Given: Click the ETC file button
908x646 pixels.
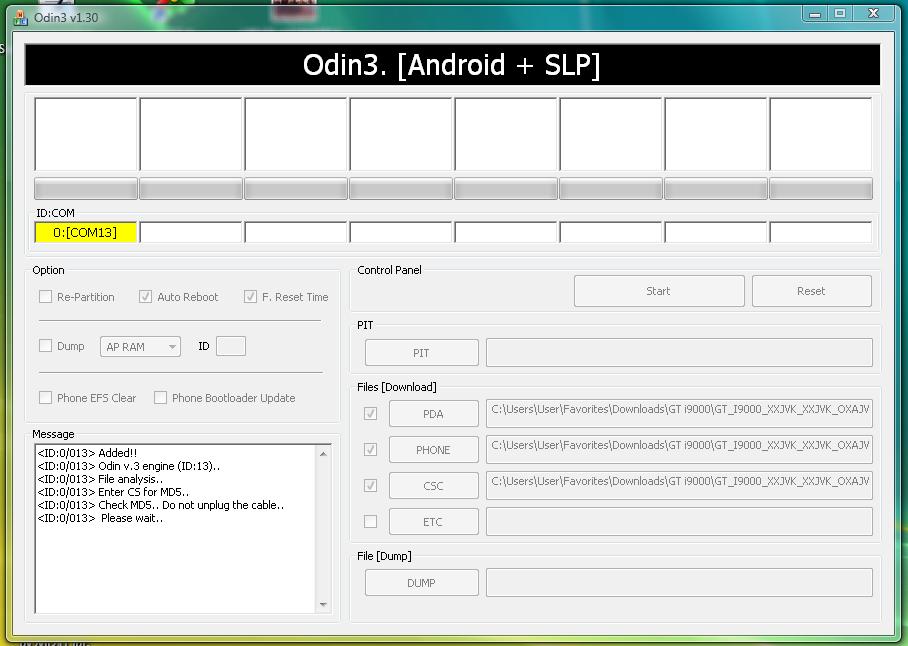Looking at the screenshot, I should 434,522.
